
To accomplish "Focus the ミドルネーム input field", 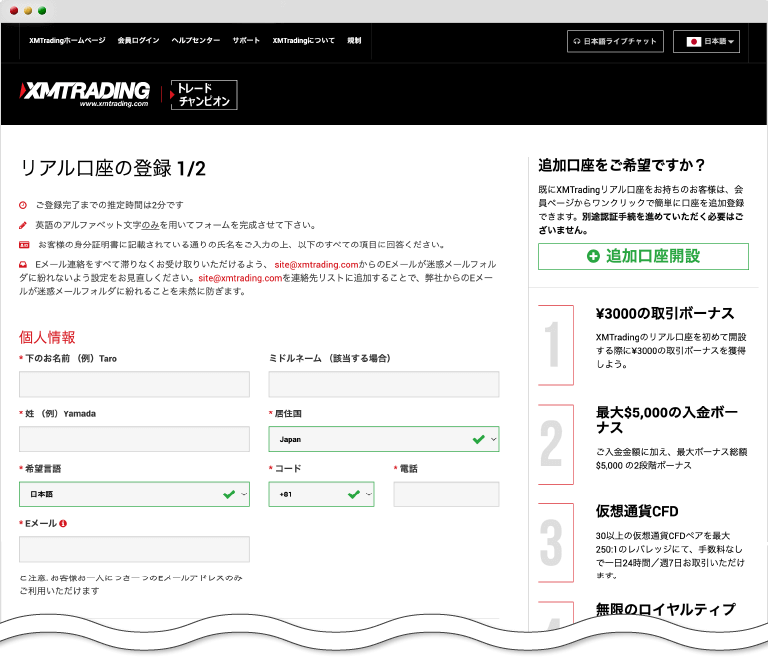I will point(384,384).
